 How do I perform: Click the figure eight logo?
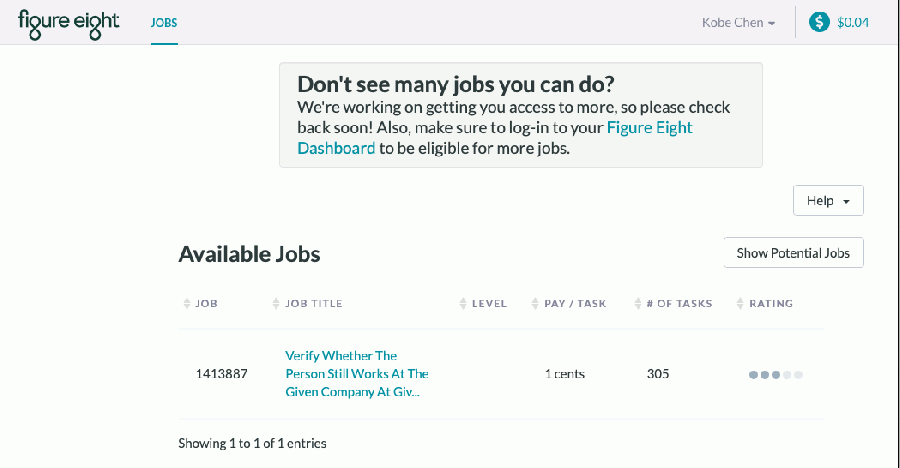click(68, 24)
